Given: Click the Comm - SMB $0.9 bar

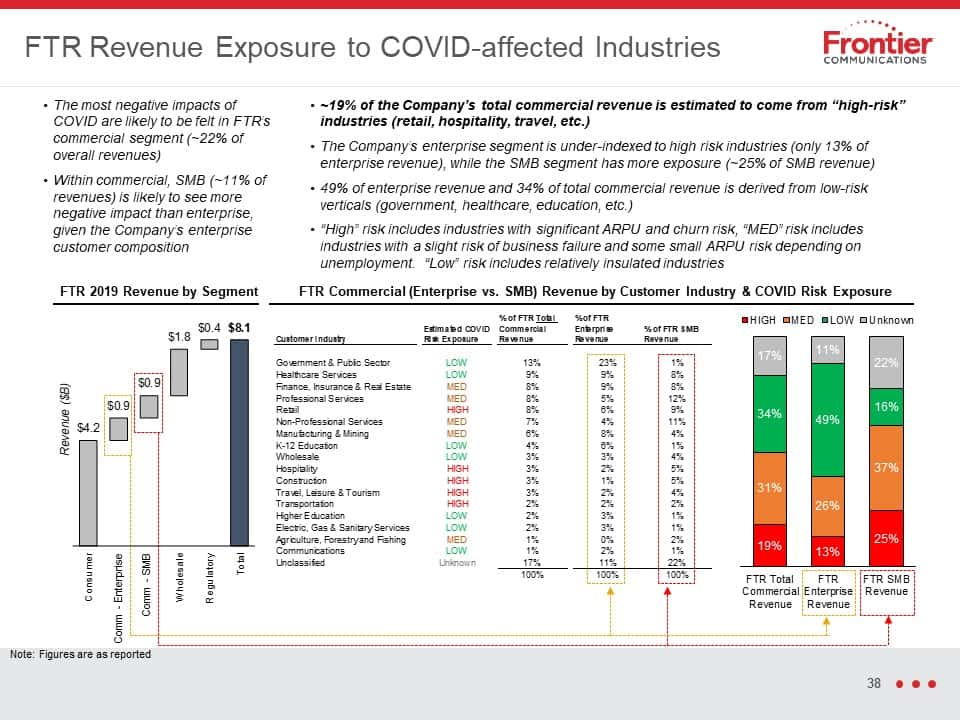Looking at the screenshot, I should [x=149, y=407].
